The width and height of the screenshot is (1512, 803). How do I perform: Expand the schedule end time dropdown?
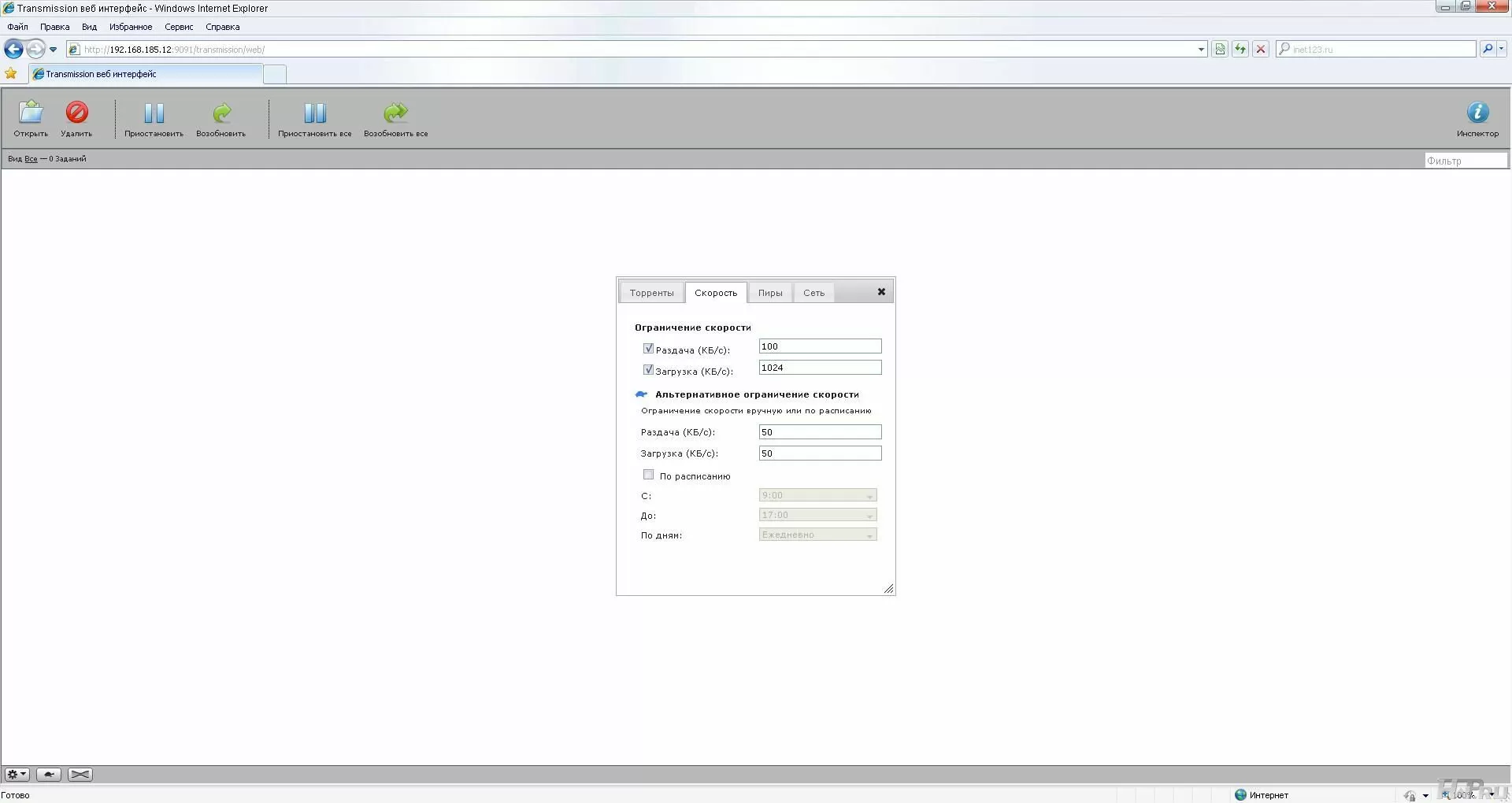click(817, 515)
